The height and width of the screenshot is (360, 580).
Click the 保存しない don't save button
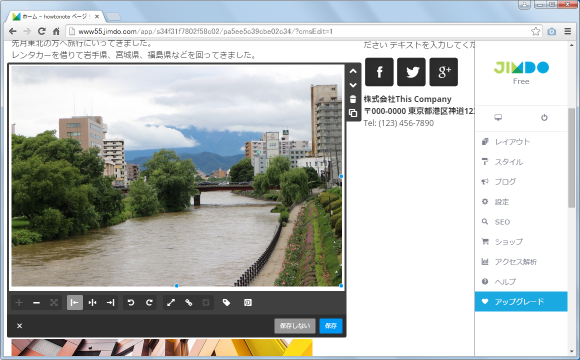point(295,326)
